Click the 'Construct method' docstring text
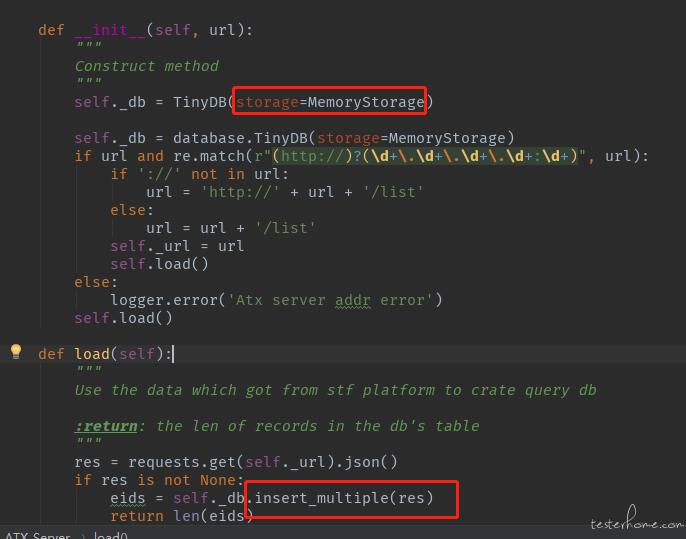The height and width of the screenshot is (539, 686). coord(146,66)
